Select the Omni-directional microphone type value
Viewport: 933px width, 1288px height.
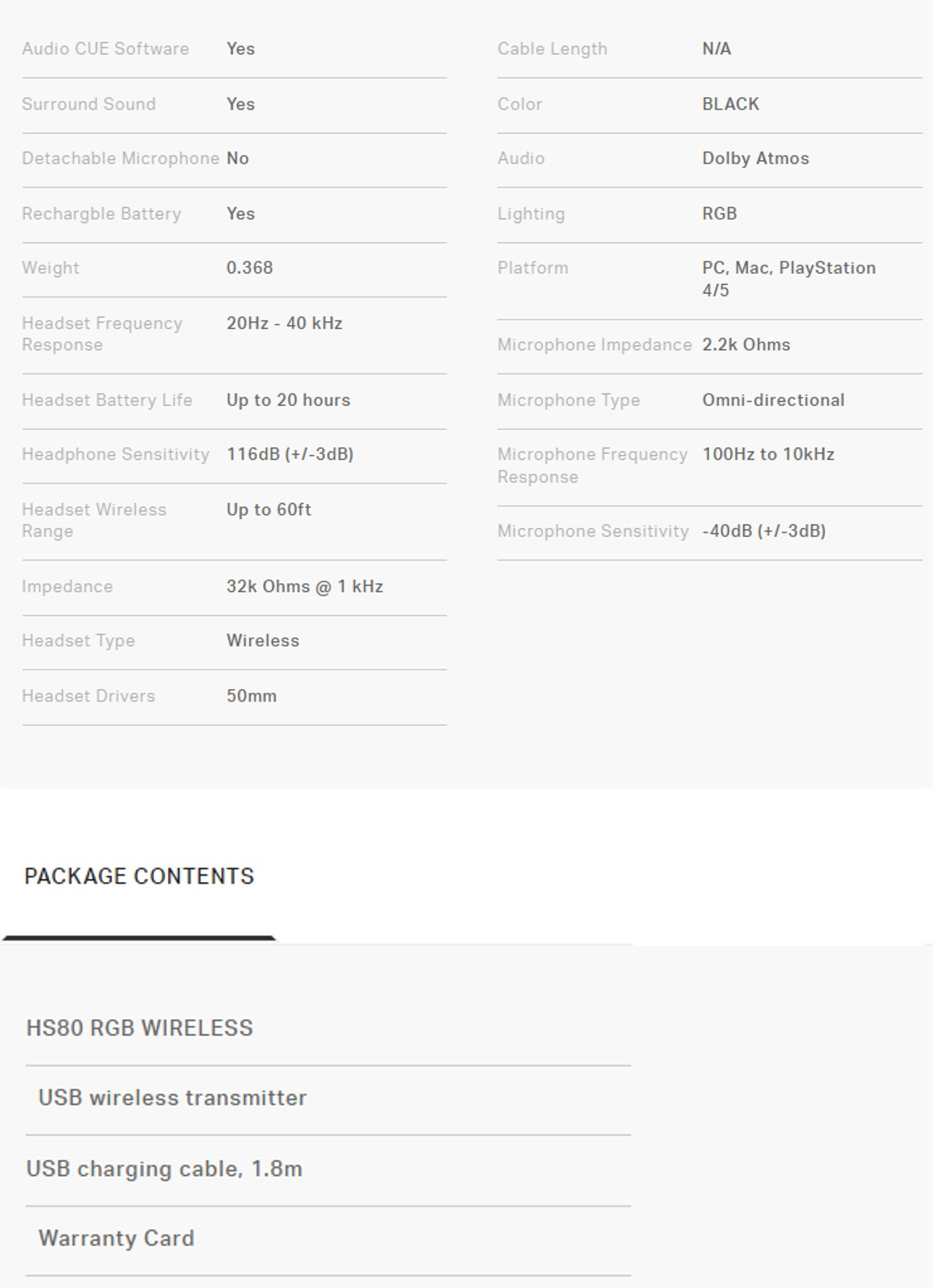pyautogui.click(x=773, y=401)
